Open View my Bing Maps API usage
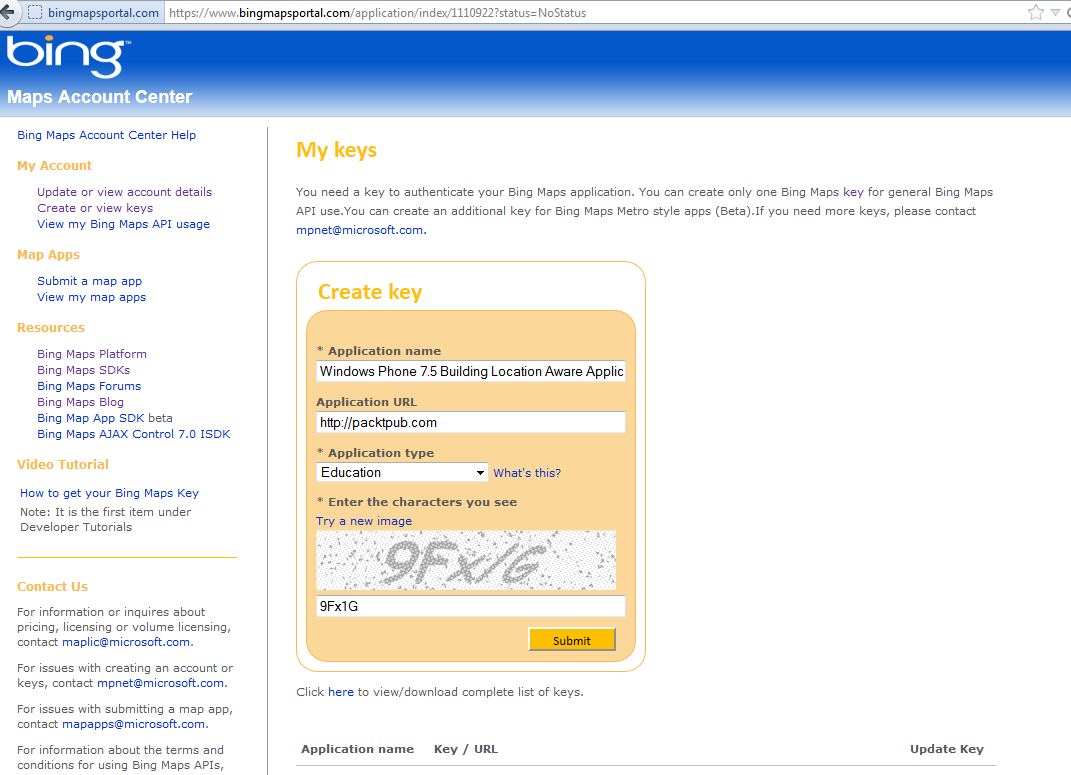1071x775 pixels. pos(124,224)
